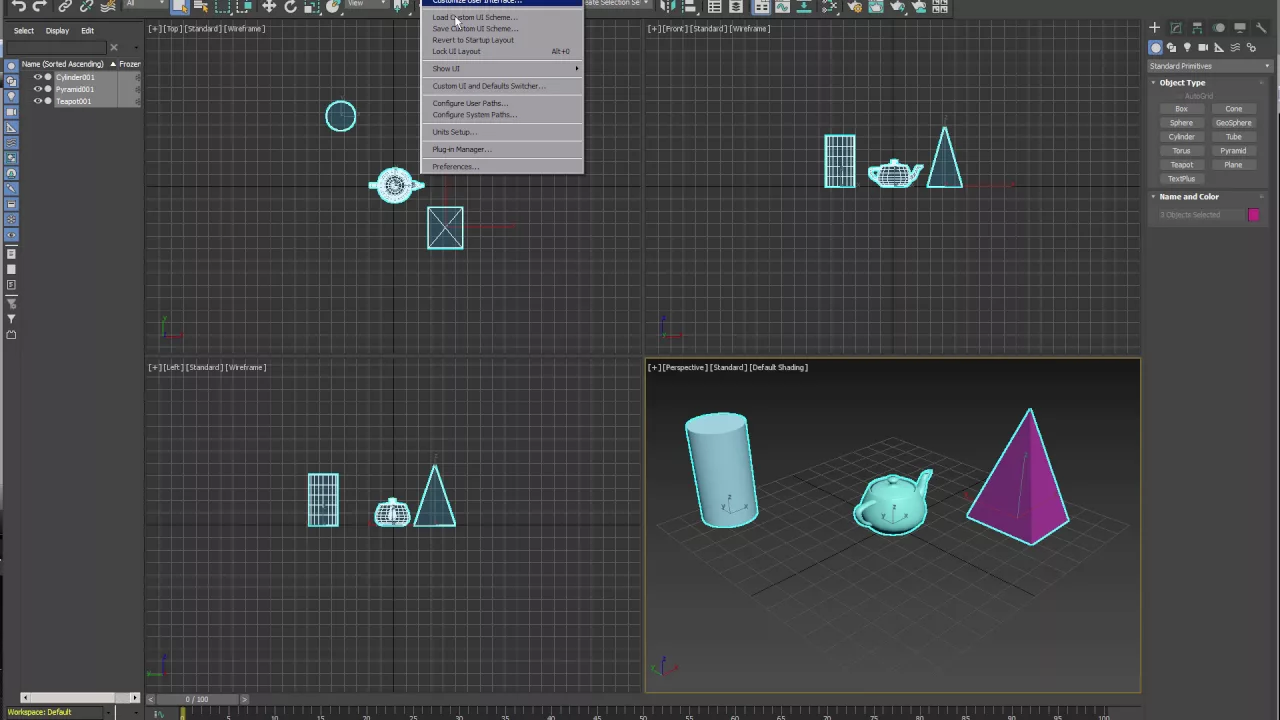This screenshot has width=1280, height=720.
Task: Open Configure User Paths entry
Action: coord(470,103)
